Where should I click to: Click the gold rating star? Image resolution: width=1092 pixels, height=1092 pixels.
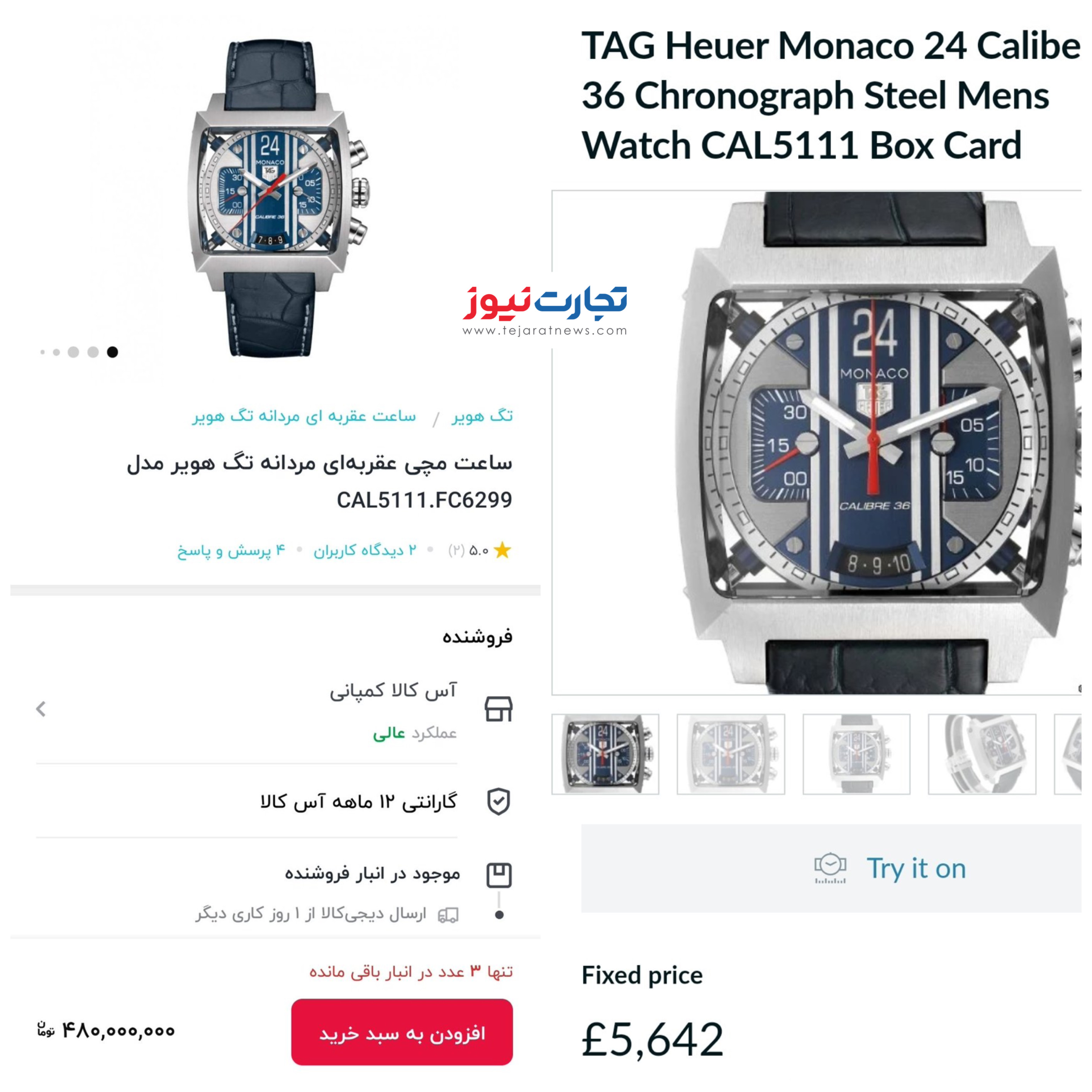point(502,550)
